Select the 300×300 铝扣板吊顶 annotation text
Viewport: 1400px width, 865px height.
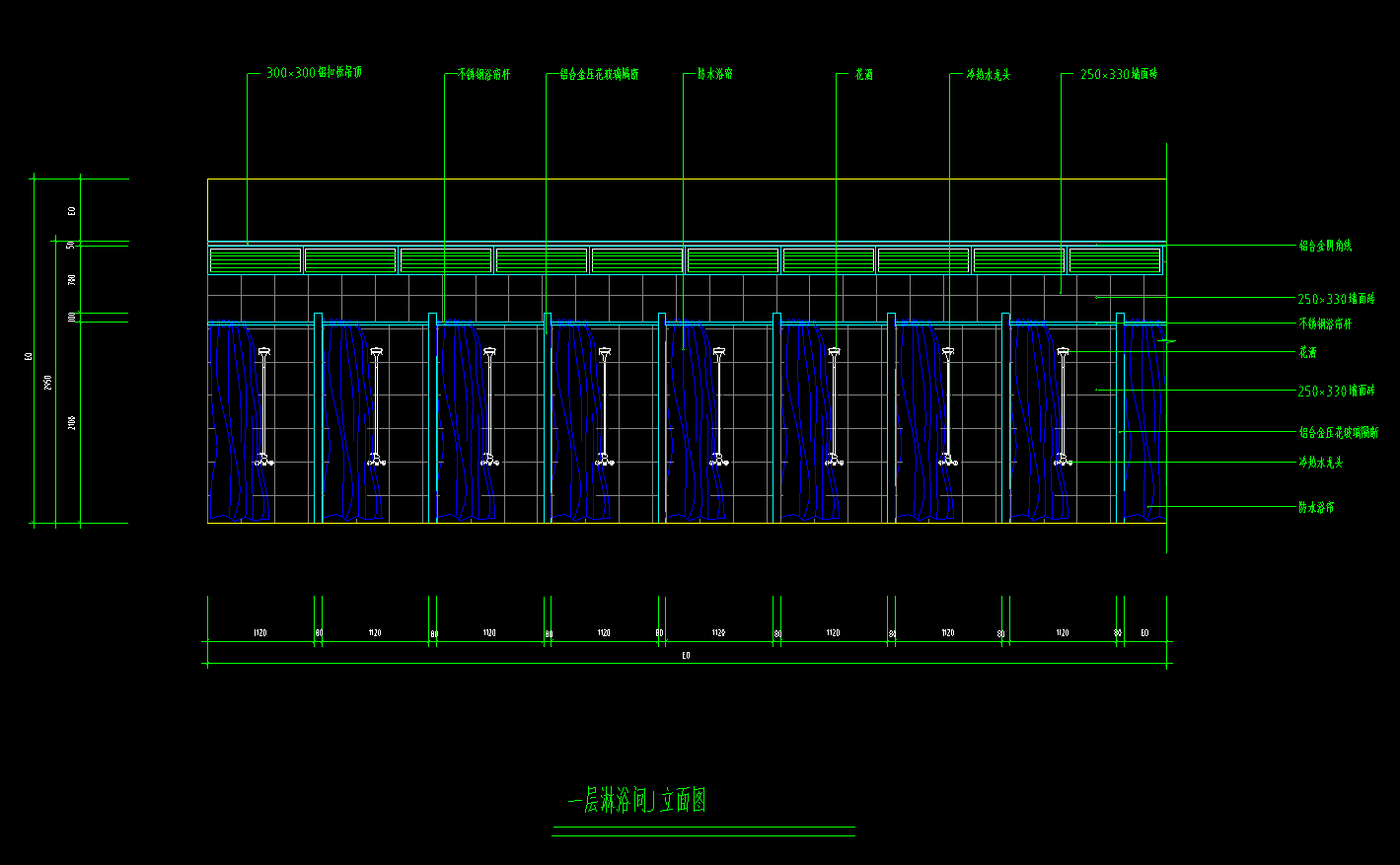[x=314, y=73]
